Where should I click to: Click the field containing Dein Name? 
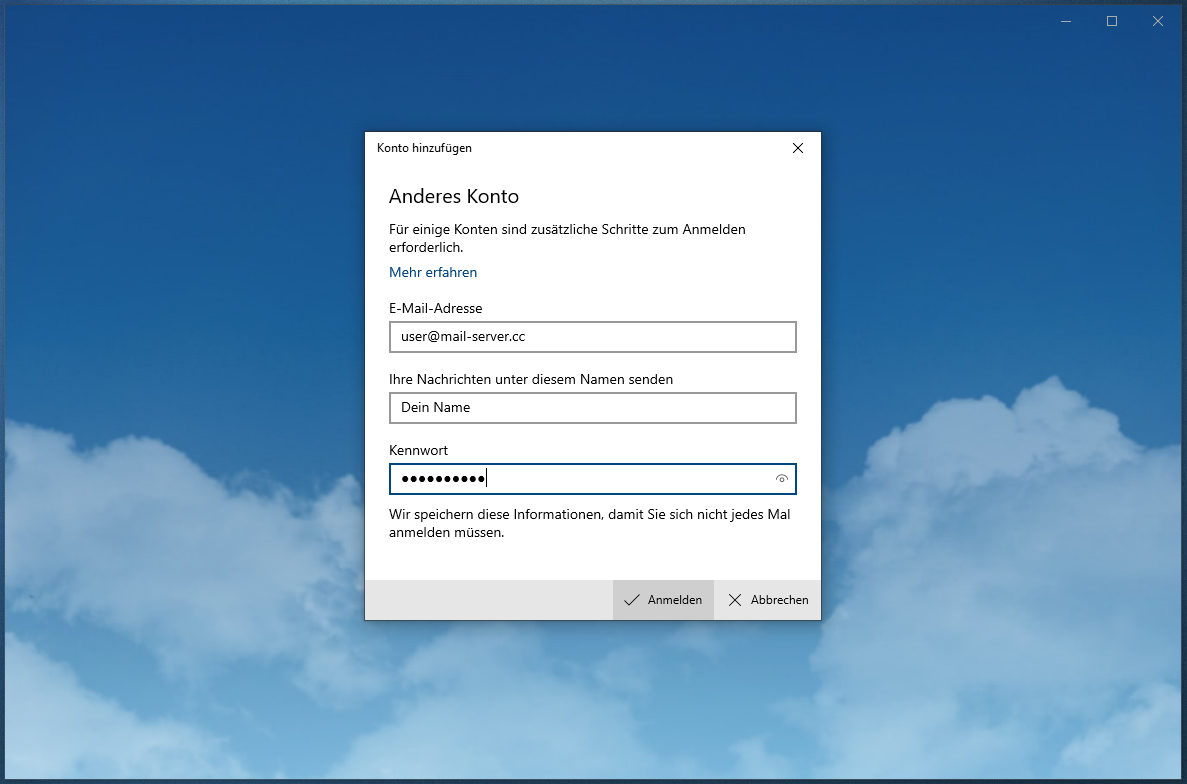tap(592, 408)
